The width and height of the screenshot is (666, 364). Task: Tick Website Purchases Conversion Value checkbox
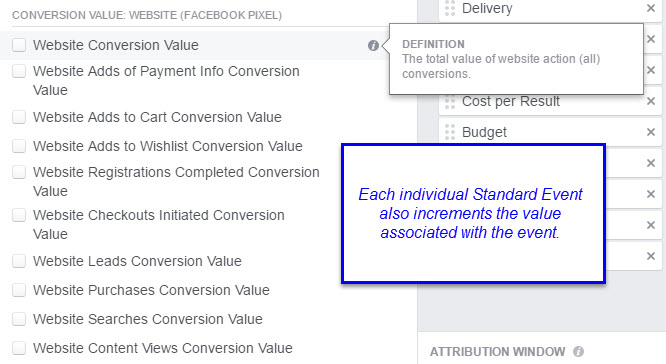pyautogui.click(x=19, y=290)
